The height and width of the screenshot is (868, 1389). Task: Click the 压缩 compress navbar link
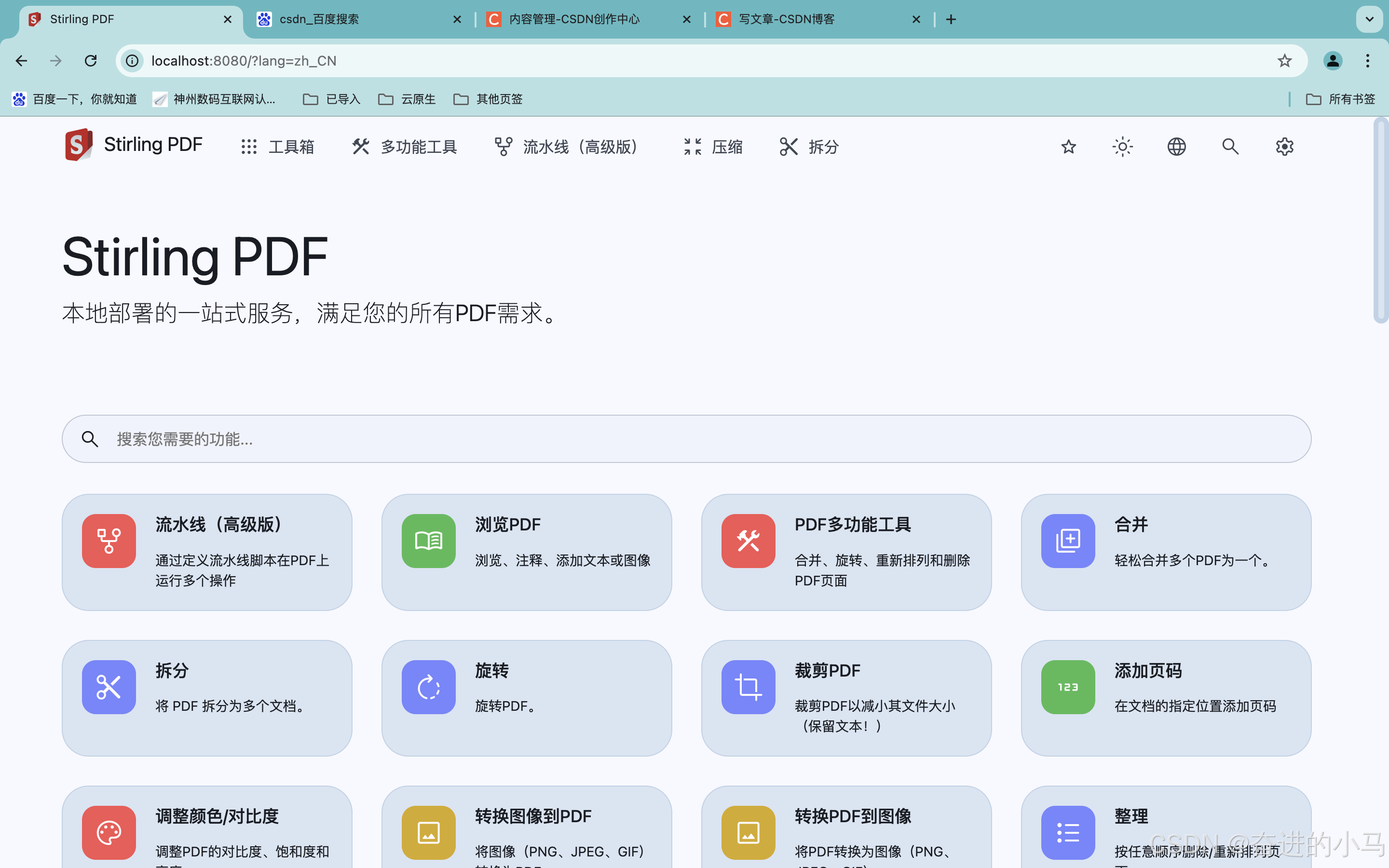pos(713,147)
